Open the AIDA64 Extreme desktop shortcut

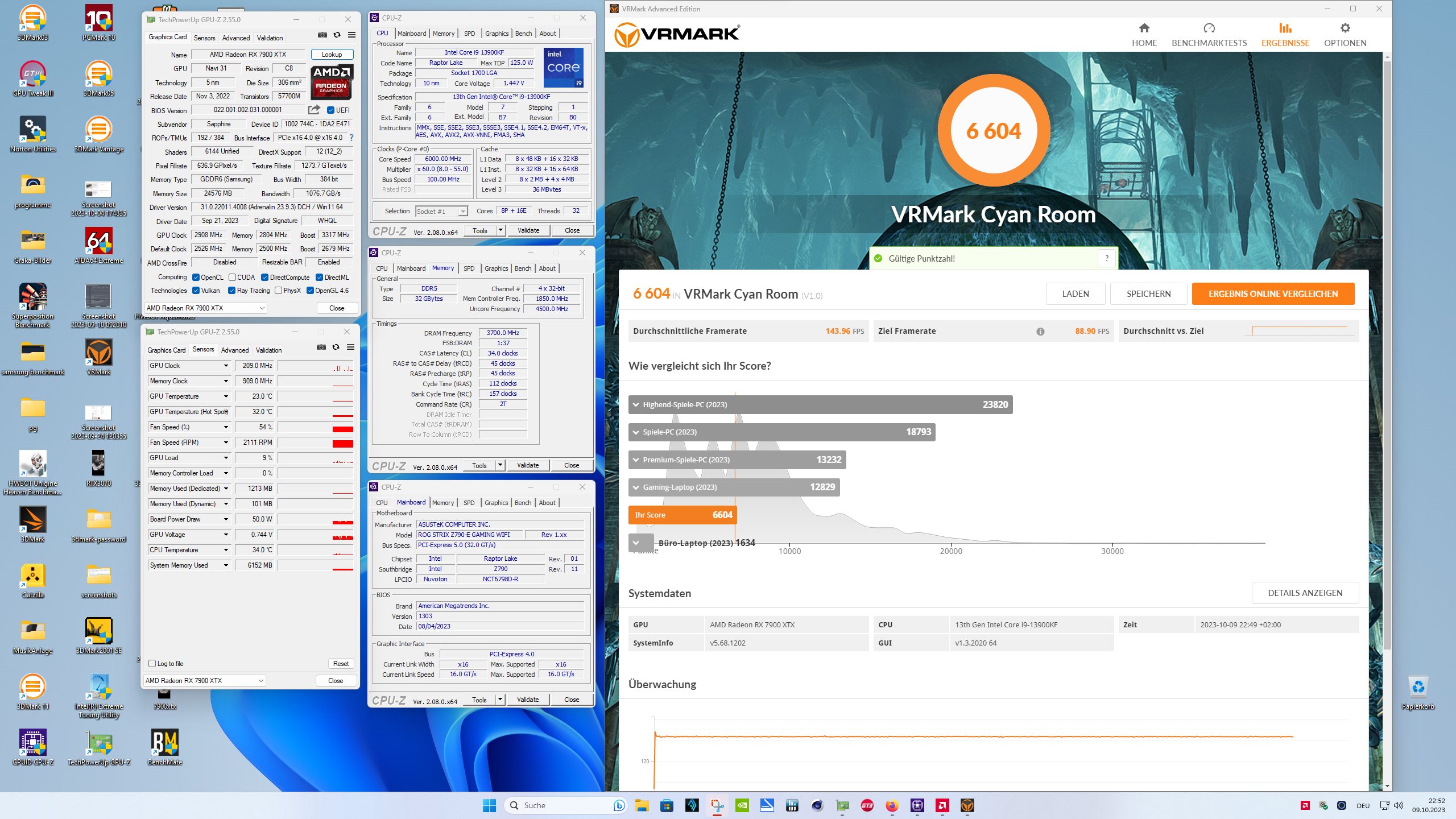click(98, 246)
